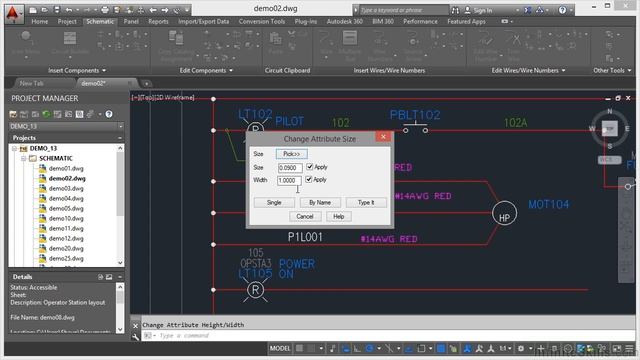This screenshot has width=640, height=360.
Task: Open the AutoCAD Electrical application menu logo
Action: [14, 14]
